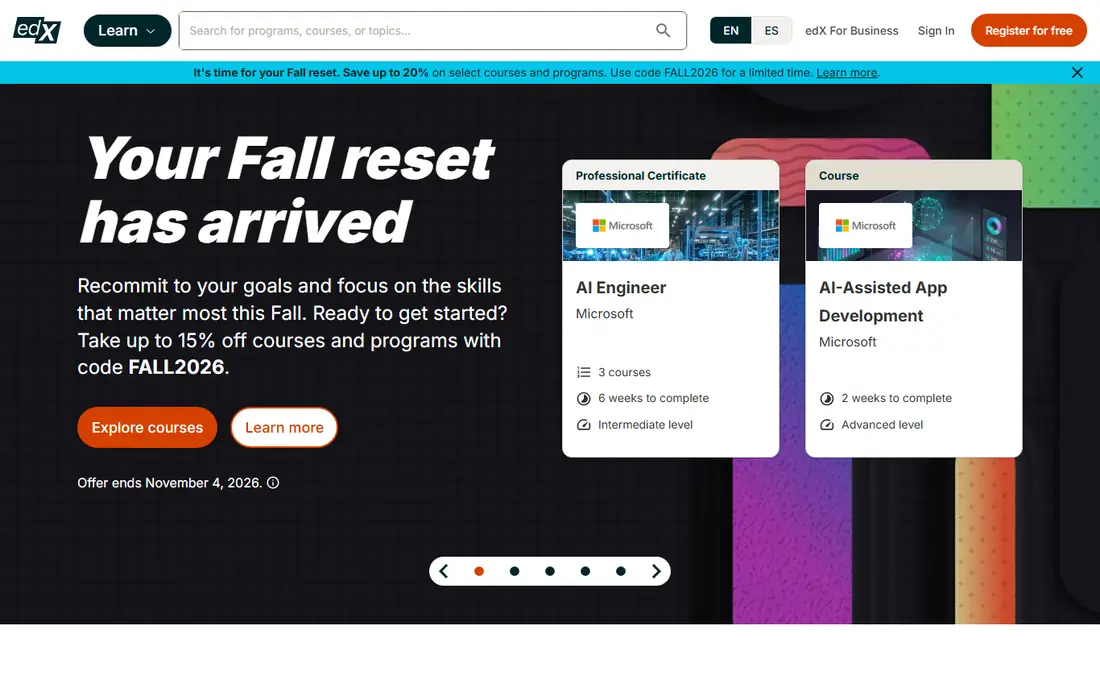Click '2 weeks to complete' text
This screenshot has width=1100, height=688.
coord(897,398)
